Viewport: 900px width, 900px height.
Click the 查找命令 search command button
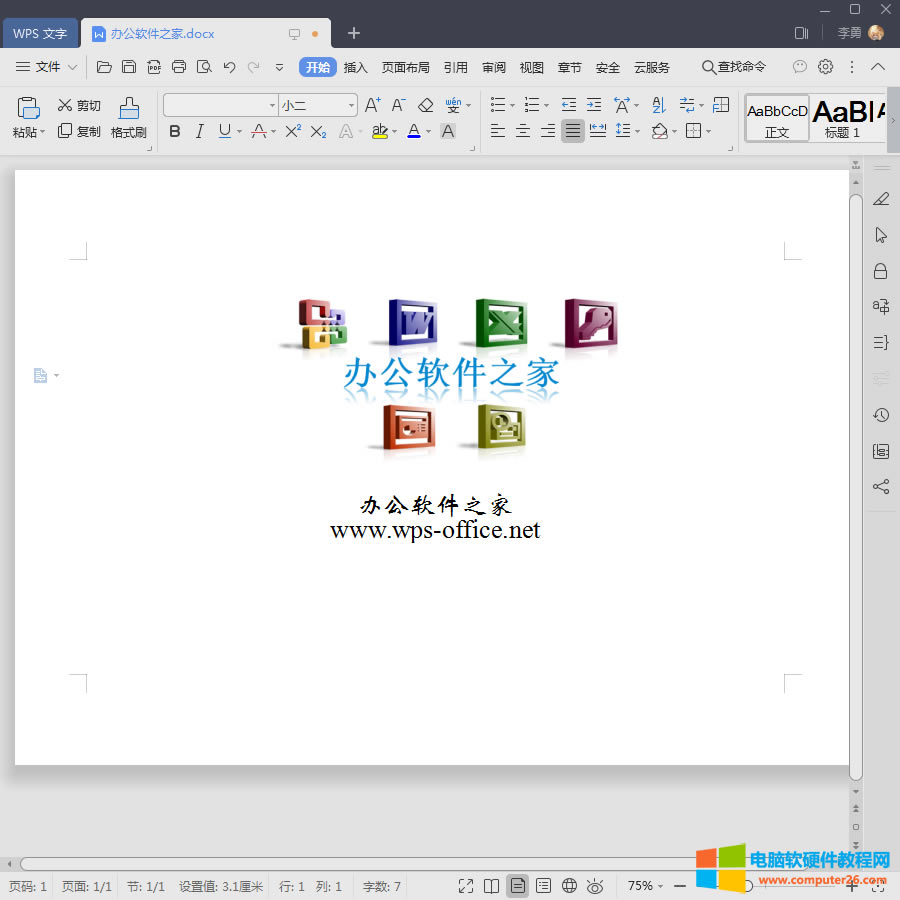click(x=733, y=67)
